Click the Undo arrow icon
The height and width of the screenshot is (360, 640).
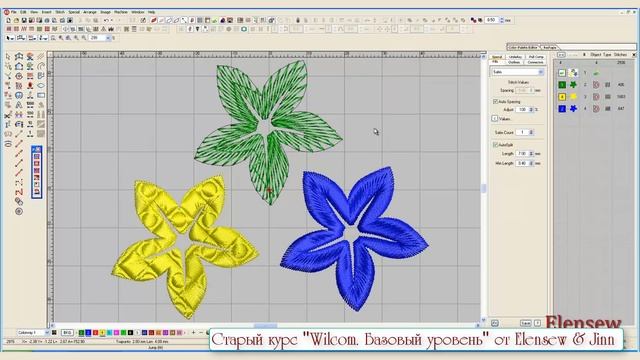[x=105, y=20]
